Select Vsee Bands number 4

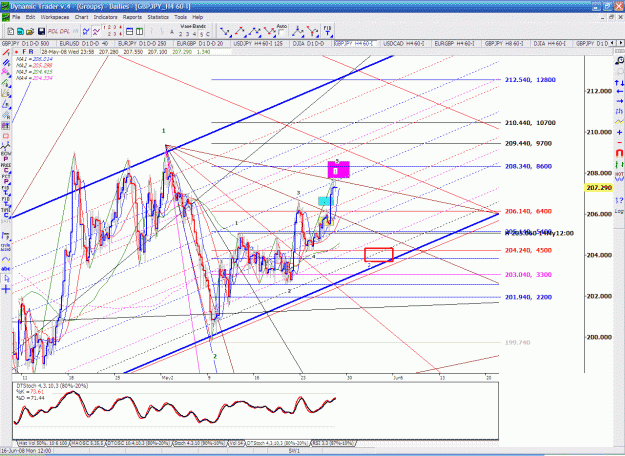[x=195, y=34]
